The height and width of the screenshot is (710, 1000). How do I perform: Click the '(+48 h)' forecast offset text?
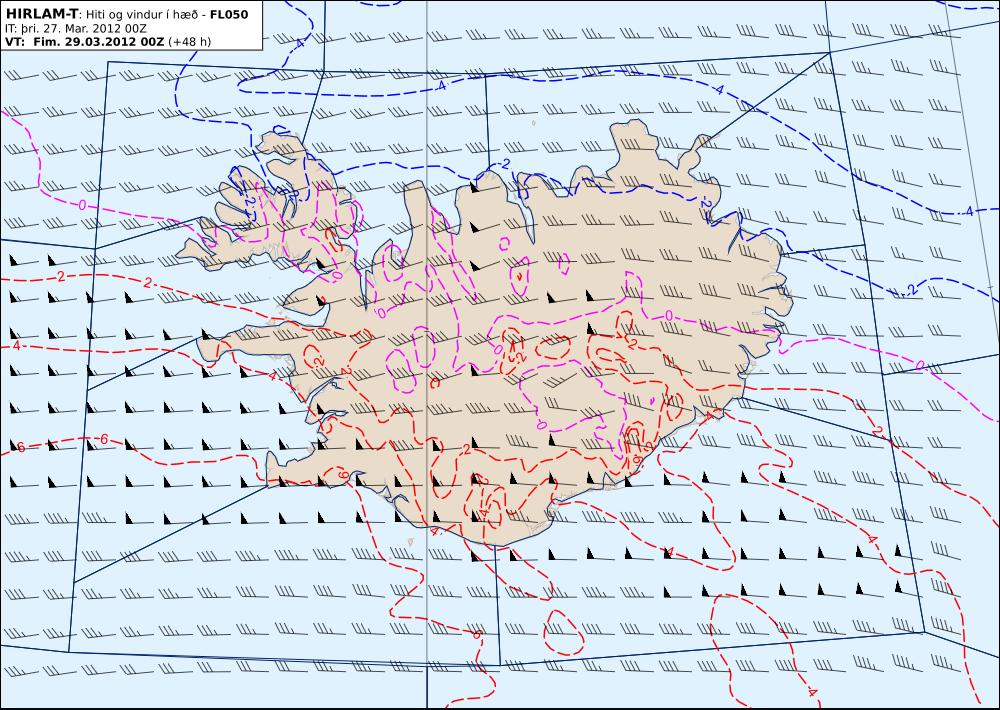click(189, 42)
